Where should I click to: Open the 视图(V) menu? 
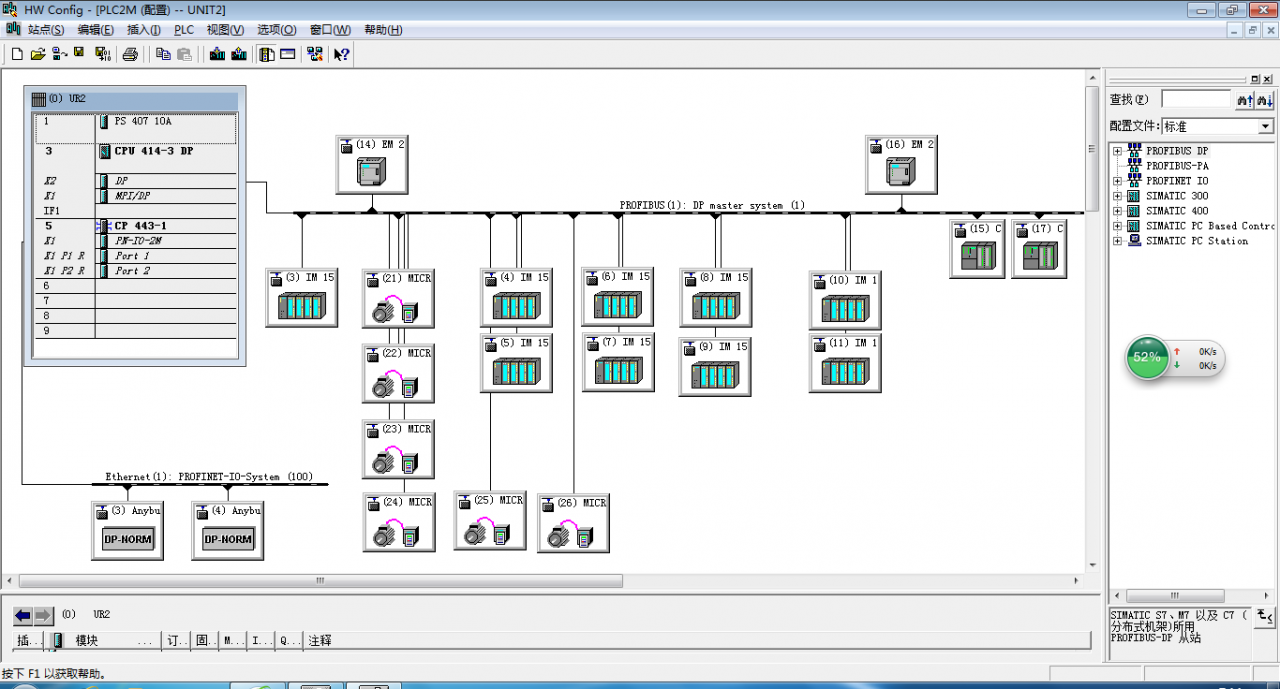225,30
